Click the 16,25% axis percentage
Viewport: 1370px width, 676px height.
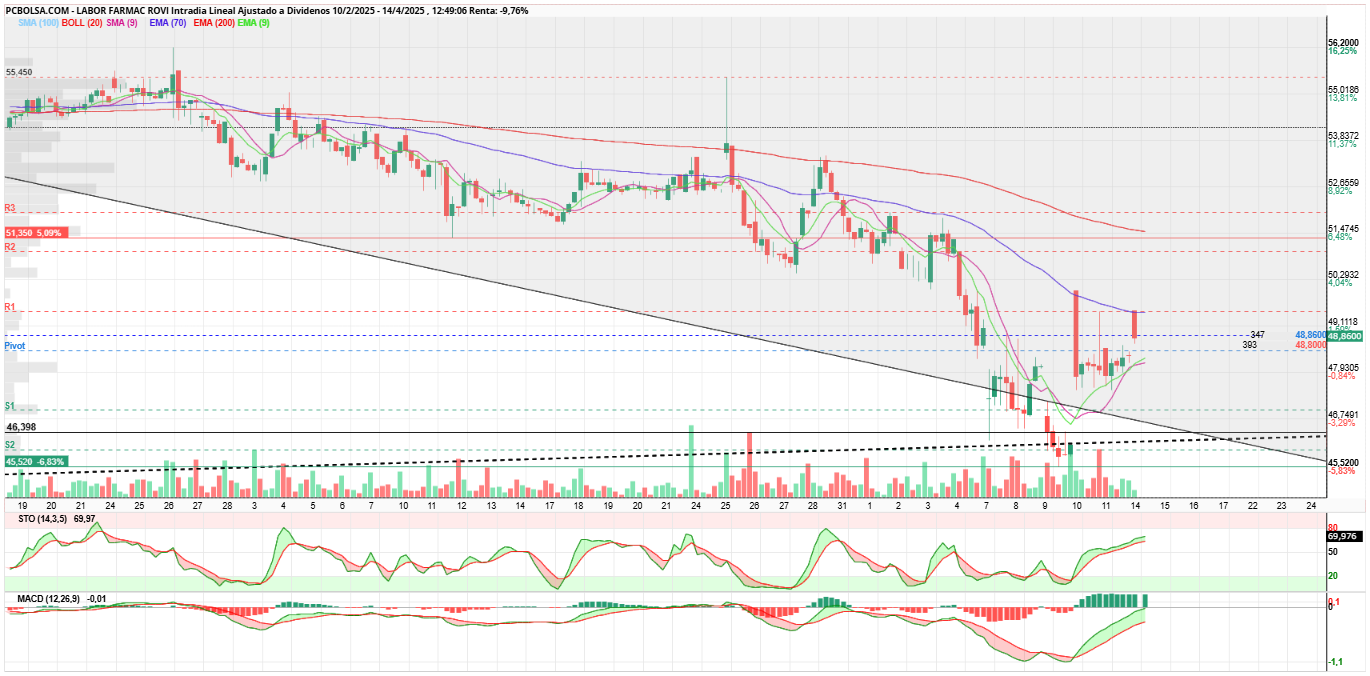(1342, 51)
